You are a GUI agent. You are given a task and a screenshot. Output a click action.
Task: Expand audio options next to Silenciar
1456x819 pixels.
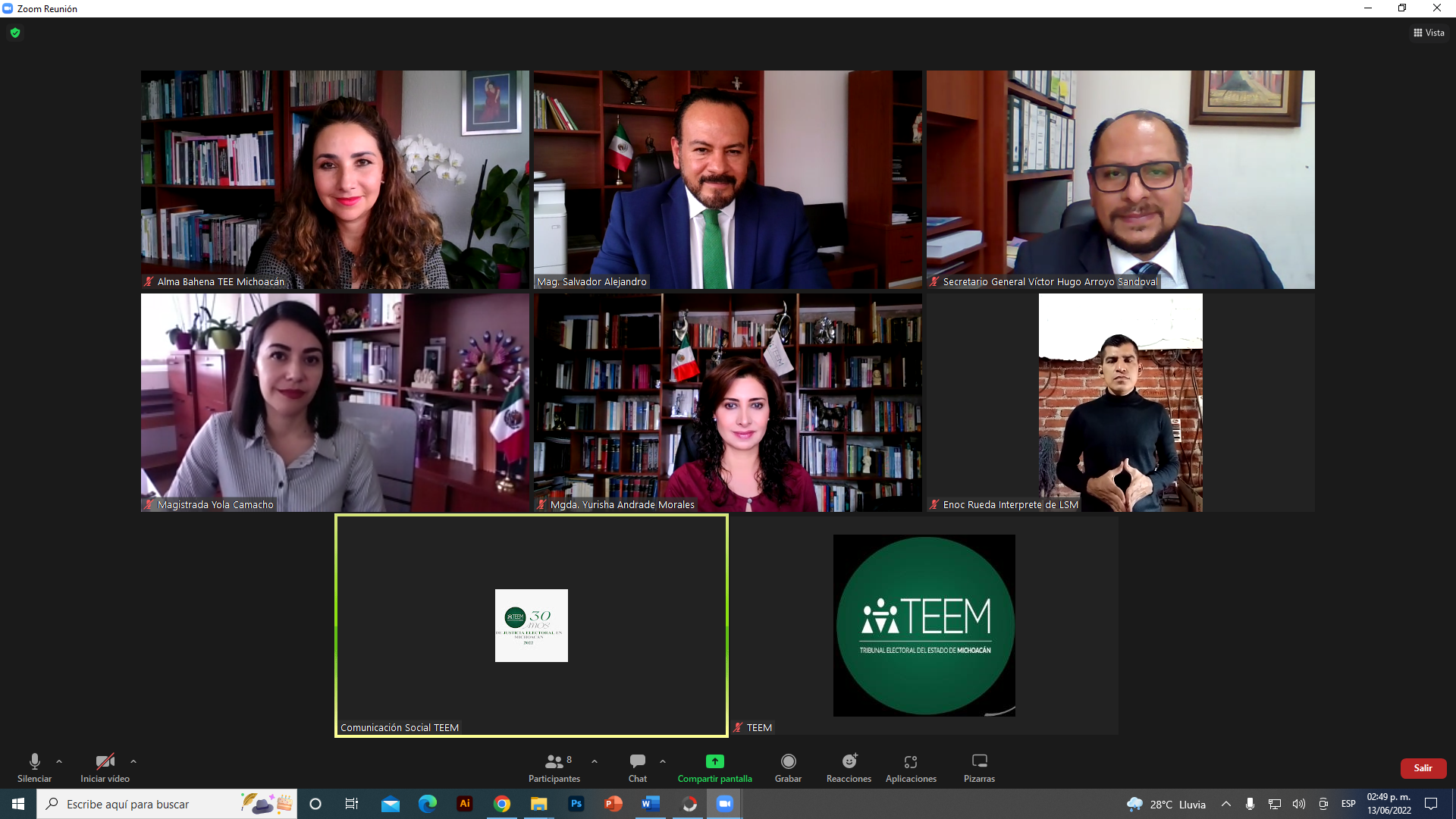click(59, 761)
